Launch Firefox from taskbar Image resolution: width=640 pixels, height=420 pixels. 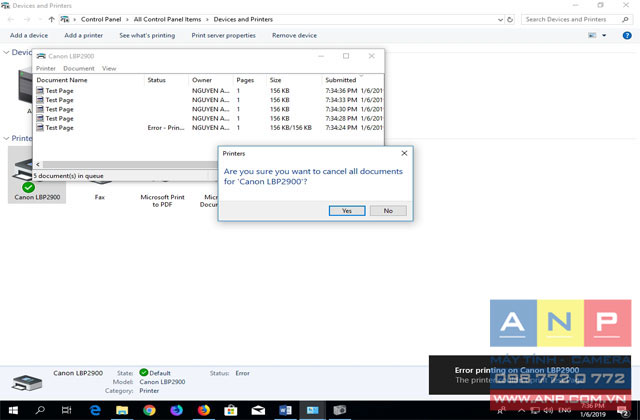coord(204,410)
